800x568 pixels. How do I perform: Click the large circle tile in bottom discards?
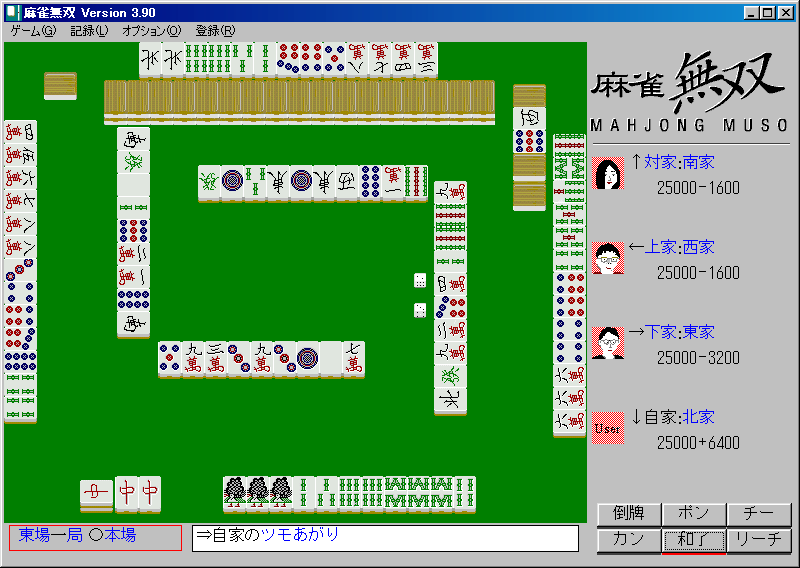point(307,358)
